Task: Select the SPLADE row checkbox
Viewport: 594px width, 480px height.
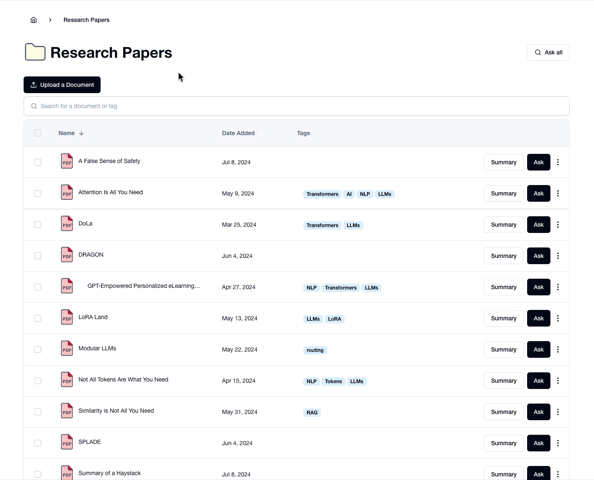Action: coord(38,443)
